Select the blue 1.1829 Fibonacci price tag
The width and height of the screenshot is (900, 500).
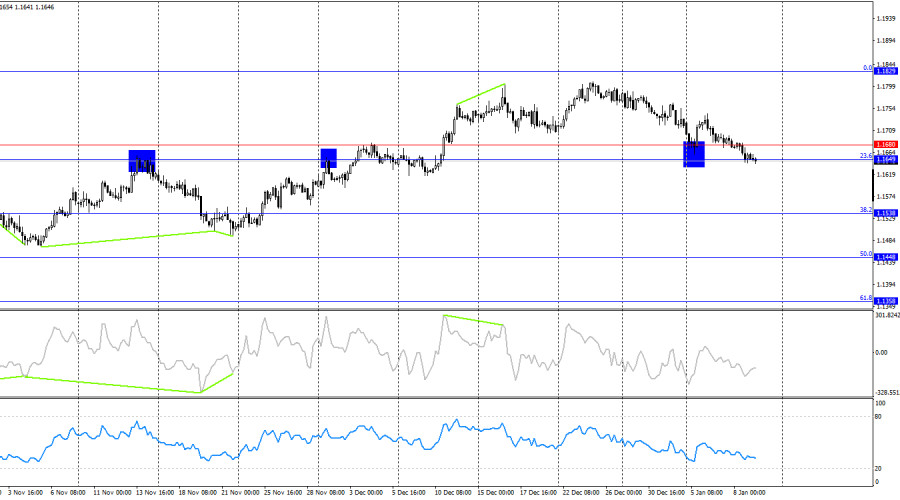tap(885, 71)
